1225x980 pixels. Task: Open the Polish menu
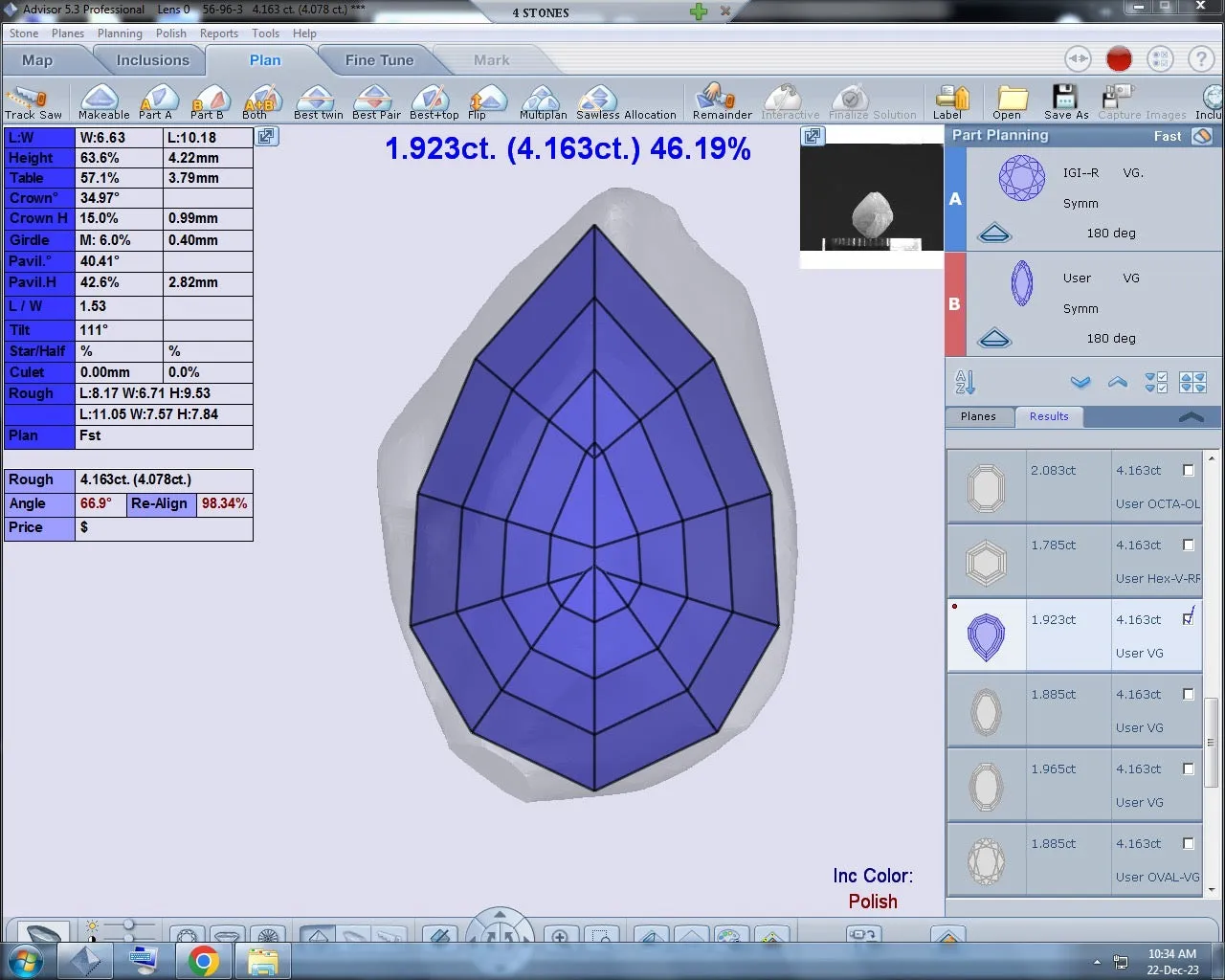pos(171,33)
